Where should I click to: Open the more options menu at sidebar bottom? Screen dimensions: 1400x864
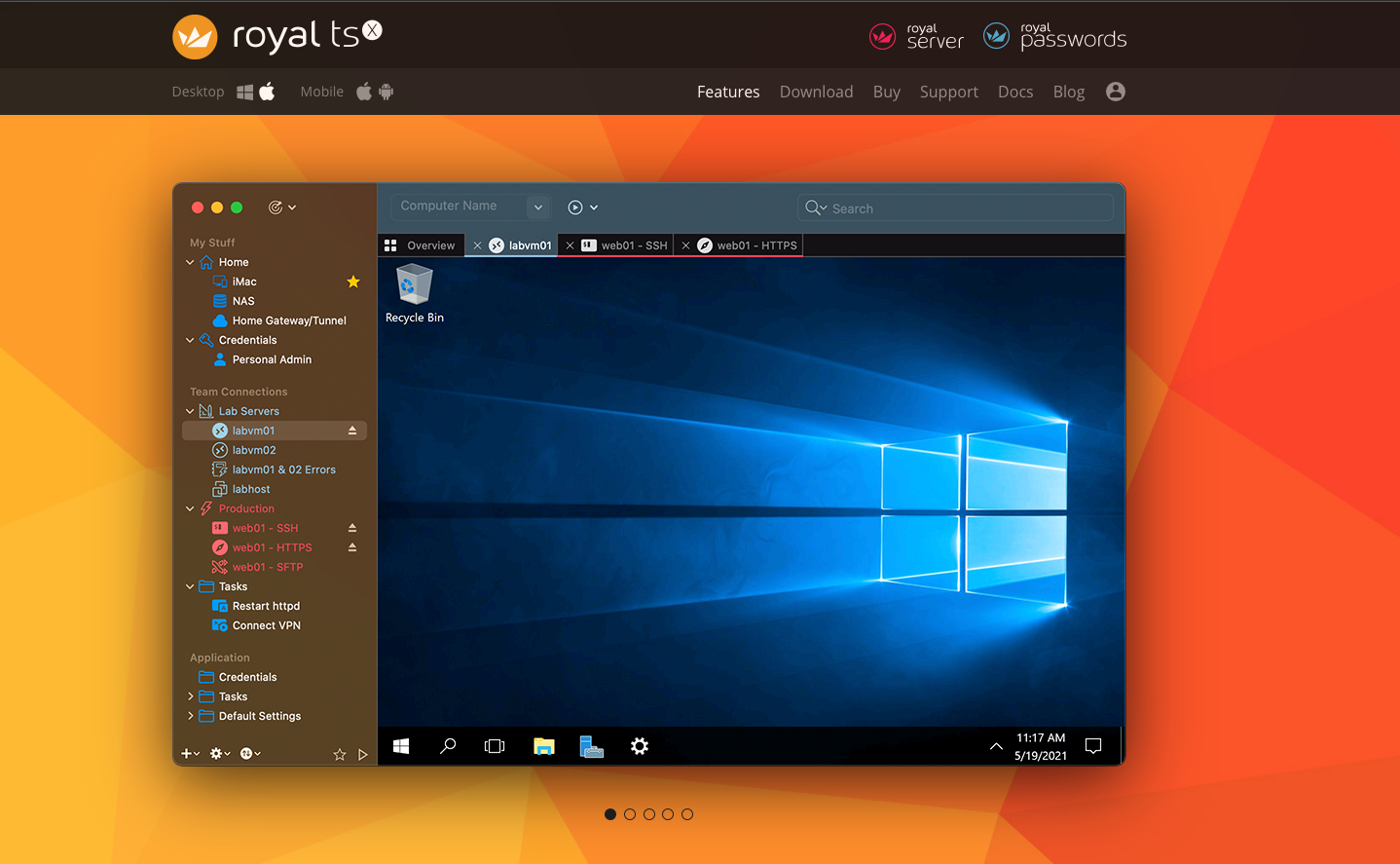250,754
